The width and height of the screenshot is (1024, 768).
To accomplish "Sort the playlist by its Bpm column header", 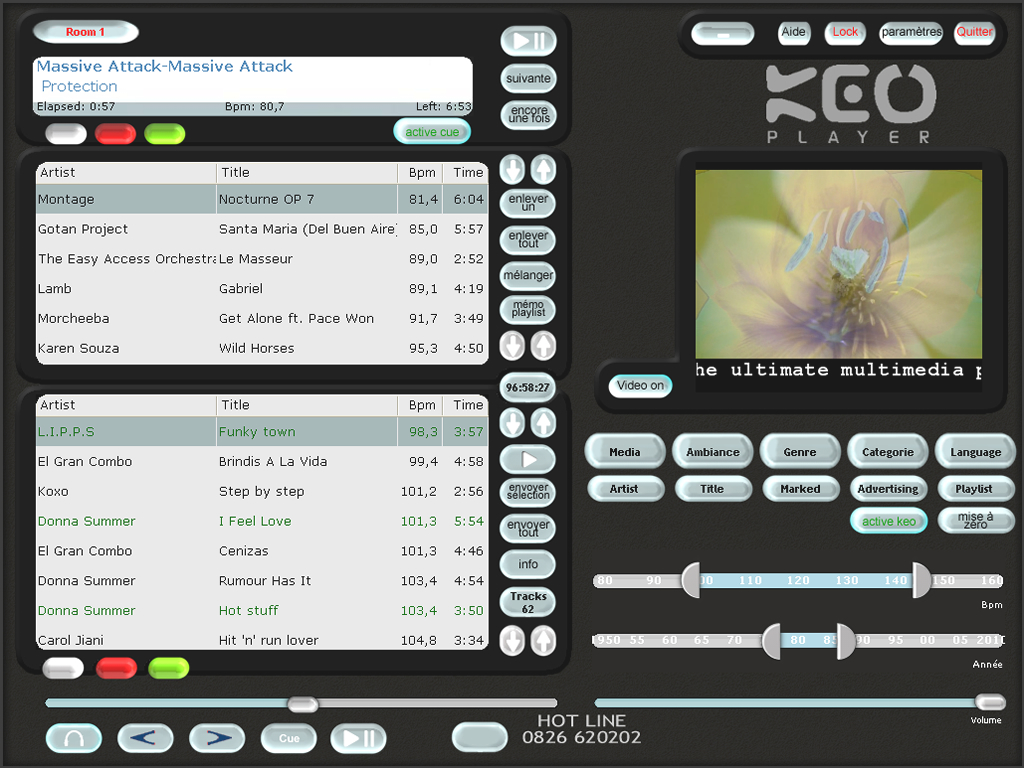I will (422, 173).
